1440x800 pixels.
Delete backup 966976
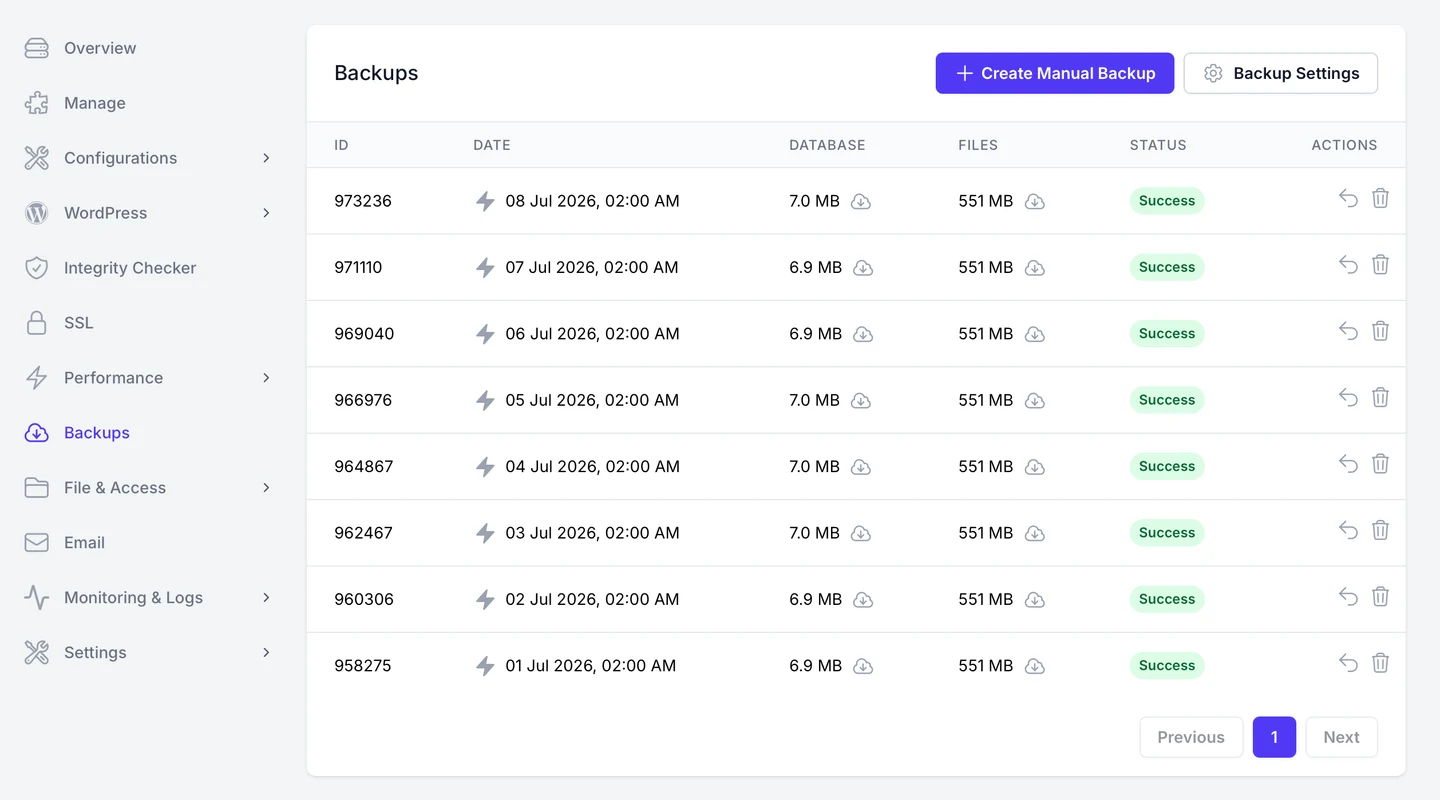tap(1380, 397)
